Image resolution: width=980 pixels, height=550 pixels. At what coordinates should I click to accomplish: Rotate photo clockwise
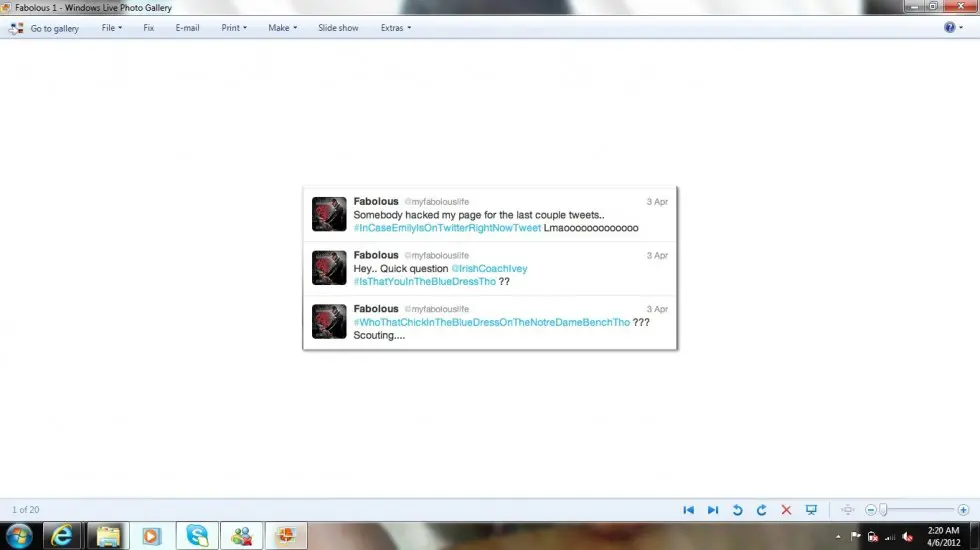pyautogui.click(x=761, y=510)
